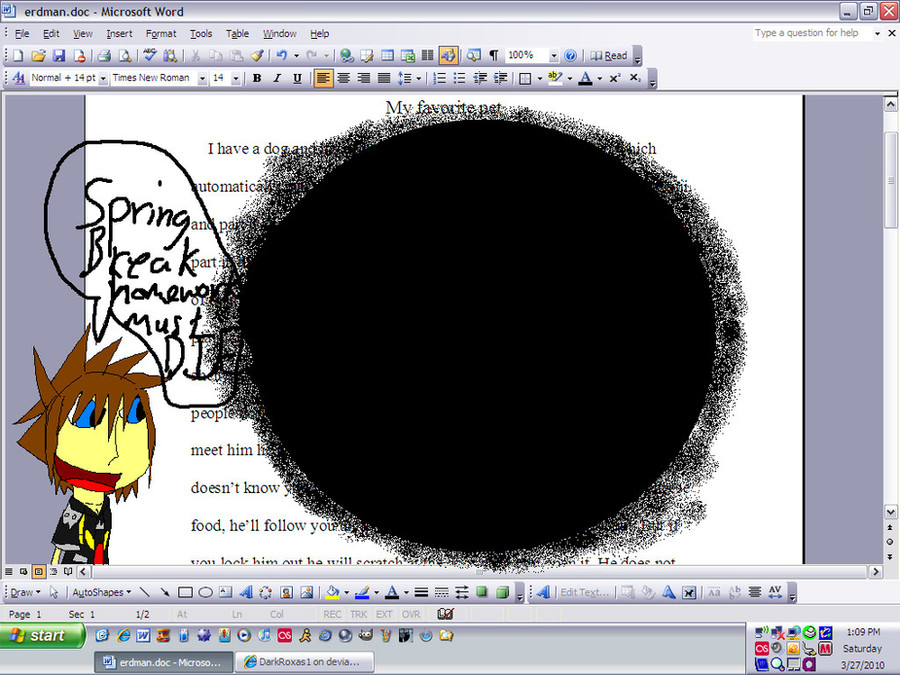This screenshot has height=675, width=900.
Task: Apply Fill Color paint bucket in Drawing toolbar
Action: coord(332,592)
